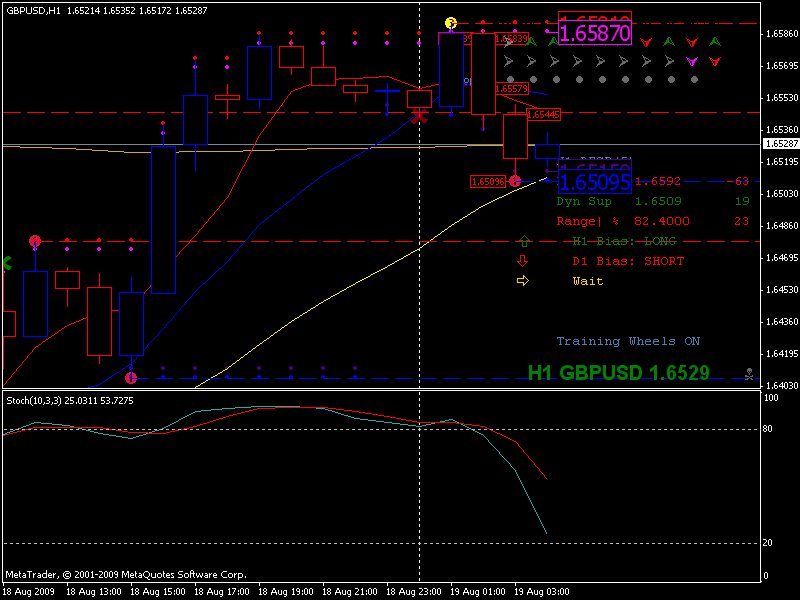The image size is (800, 600).
Task: Click the yellow Wait signal text
Action: coord(588,281)
